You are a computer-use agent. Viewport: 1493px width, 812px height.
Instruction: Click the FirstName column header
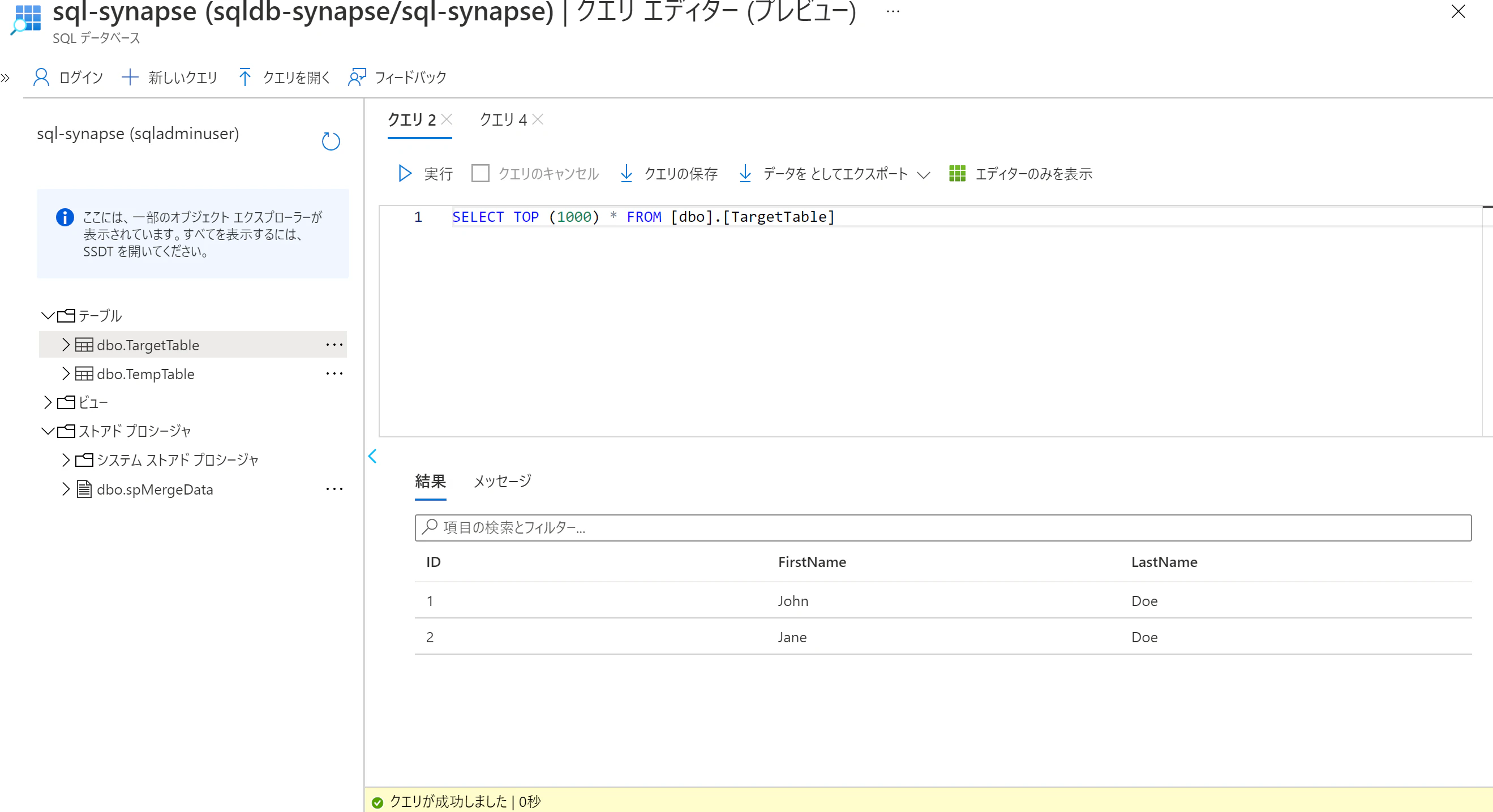812,562
